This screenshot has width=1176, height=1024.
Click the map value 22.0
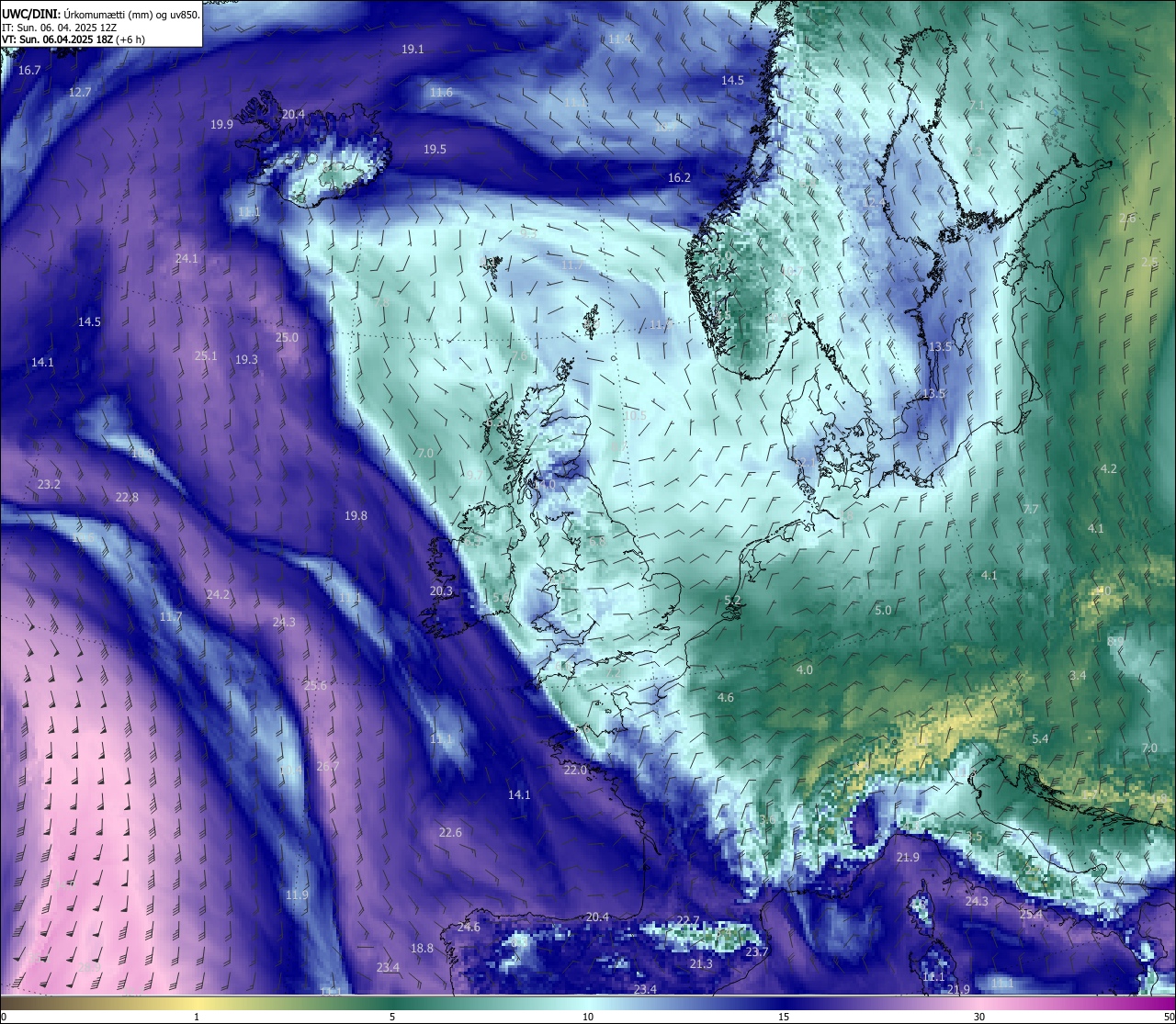[575, 771]
